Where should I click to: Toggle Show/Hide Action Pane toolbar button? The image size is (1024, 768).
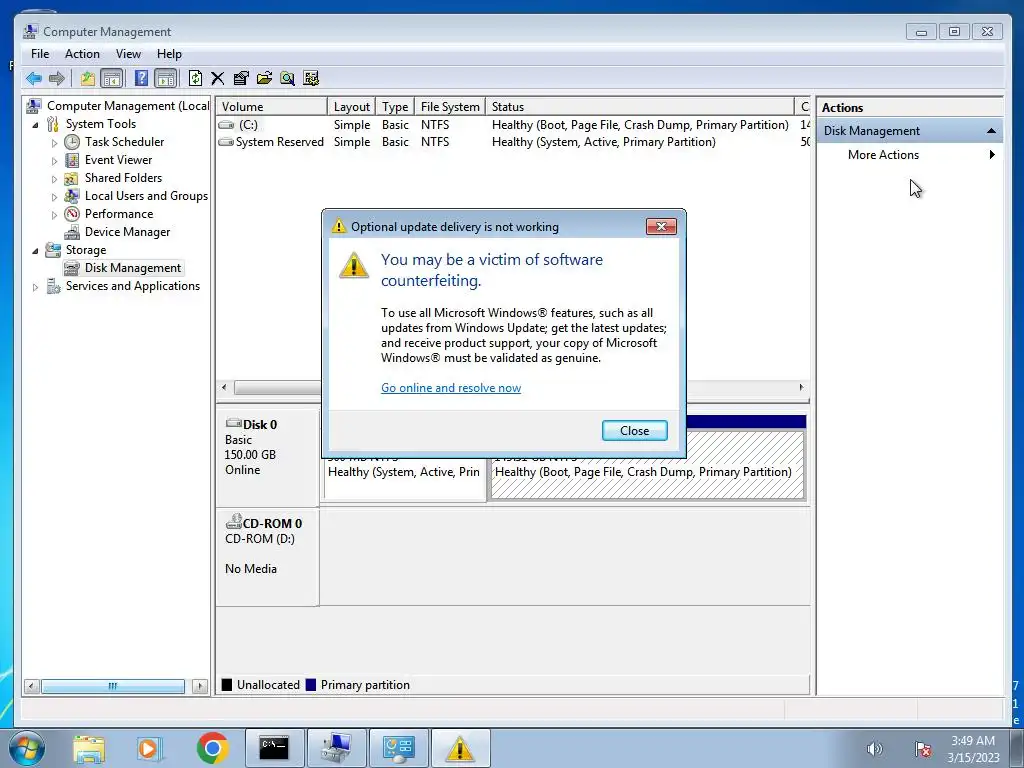tap(166, 79)
